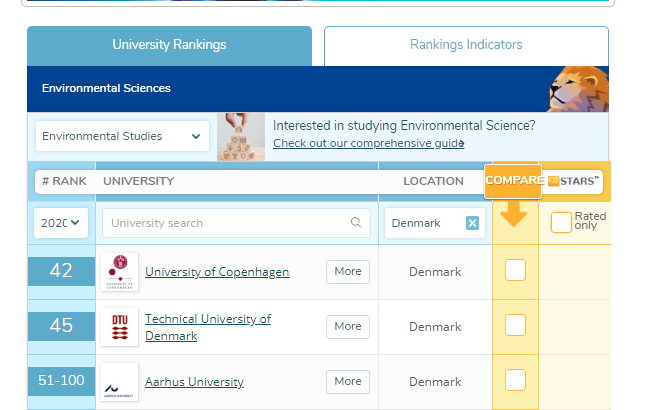Click More for Technical University of Denmark
The height and width of the screenshot is (410, 645).
[x=348, y=327]
